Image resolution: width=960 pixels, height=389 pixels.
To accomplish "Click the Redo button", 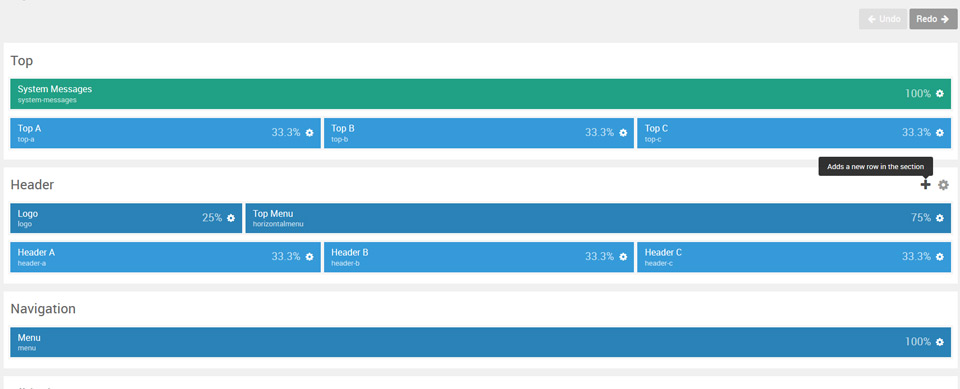I will [x=933, y=19].
